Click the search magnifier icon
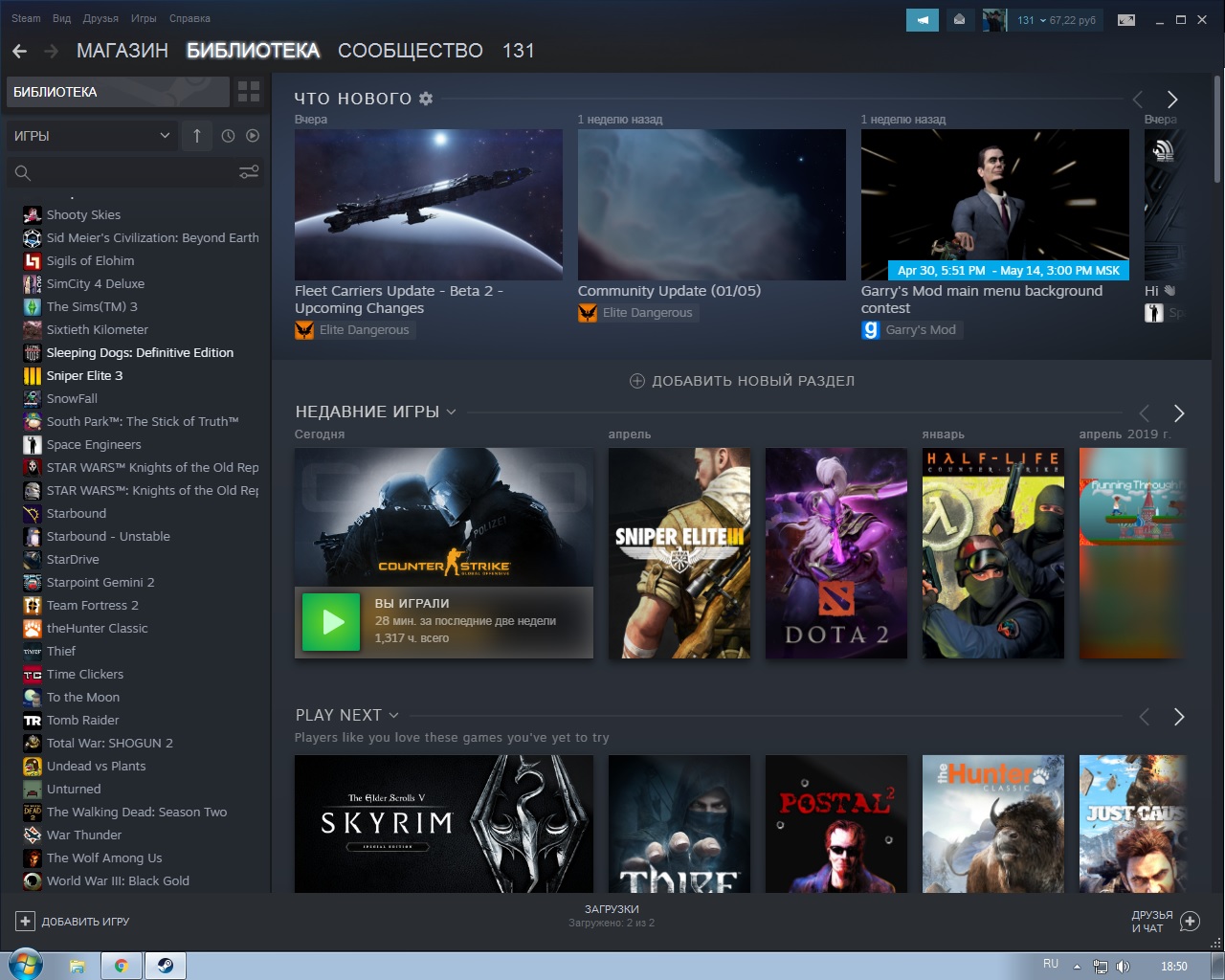The height and width of the screenshot is (980, 1225). [23, 173]
